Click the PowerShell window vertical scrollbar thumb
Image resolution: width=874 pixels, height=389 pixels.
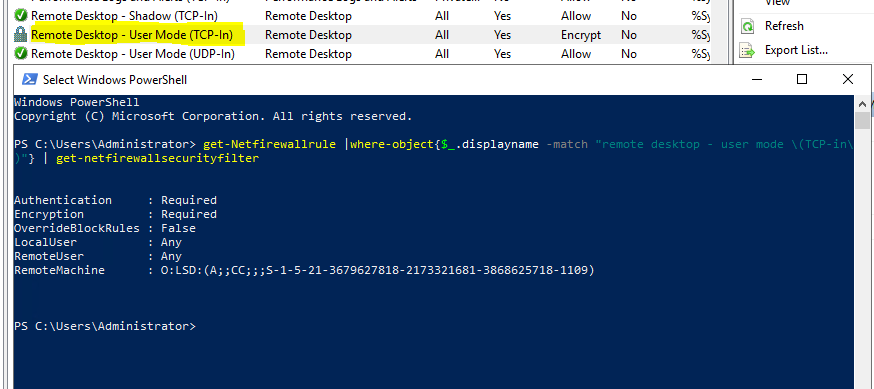862,120
